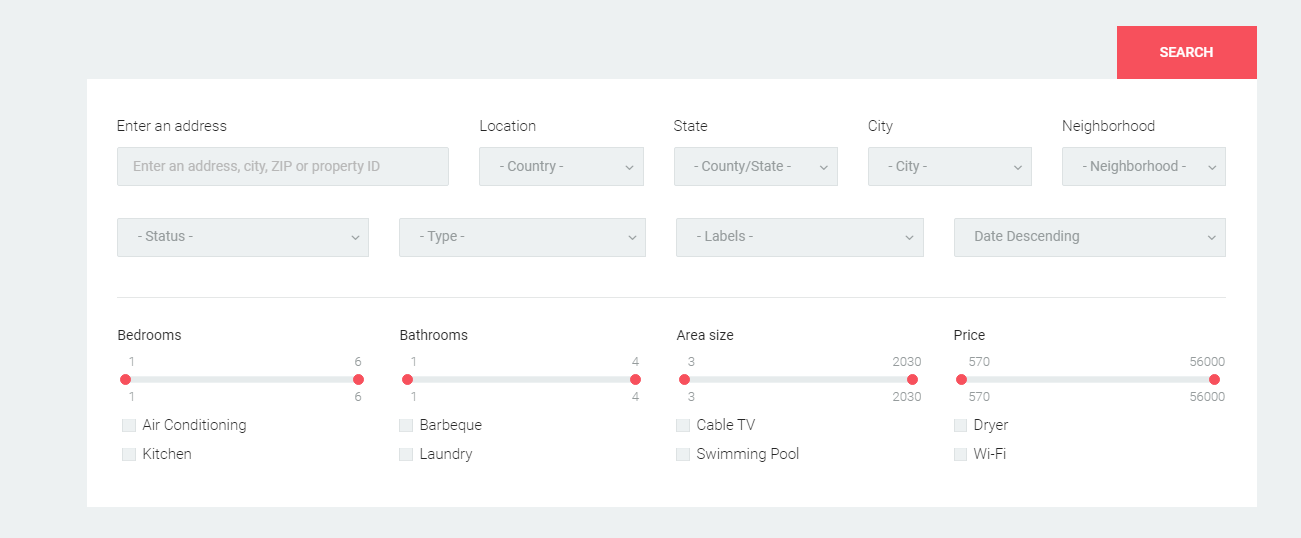Screen dimensions: 1301x538
Task: Click the Price slider maximum handle
Action: (1214, 379)
